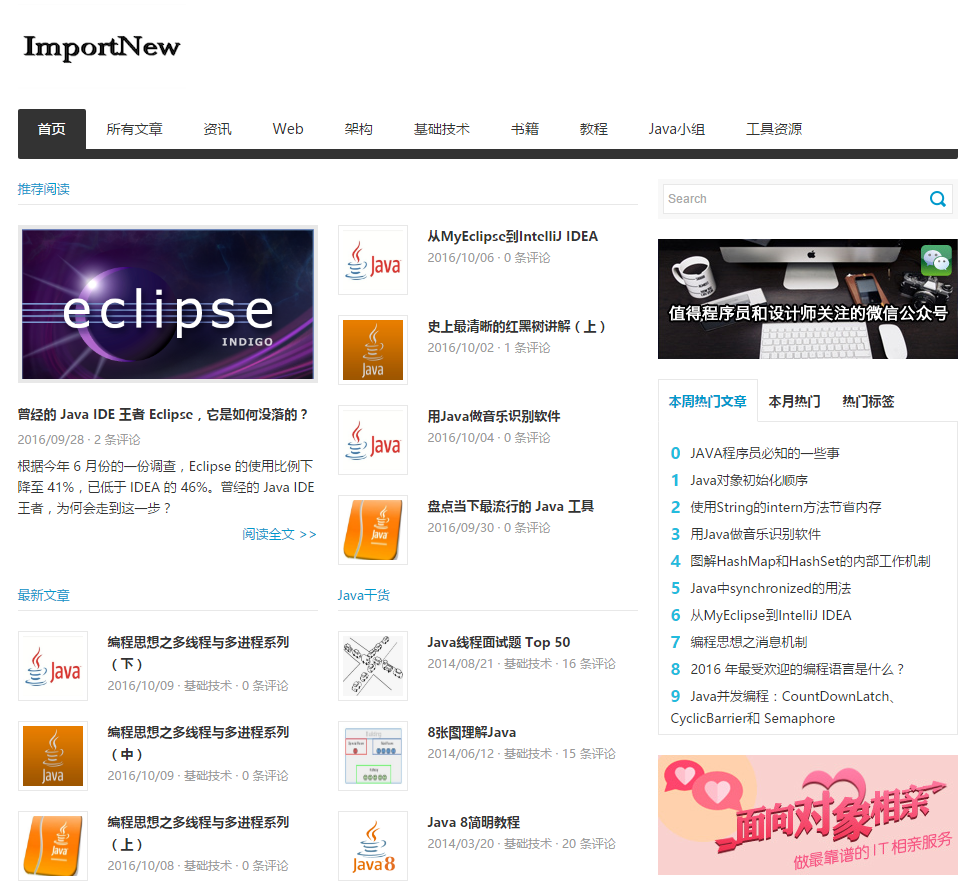Go to the 工具资源 navigation item
Viewport: 964px width, 882px height.
point(774,129)
